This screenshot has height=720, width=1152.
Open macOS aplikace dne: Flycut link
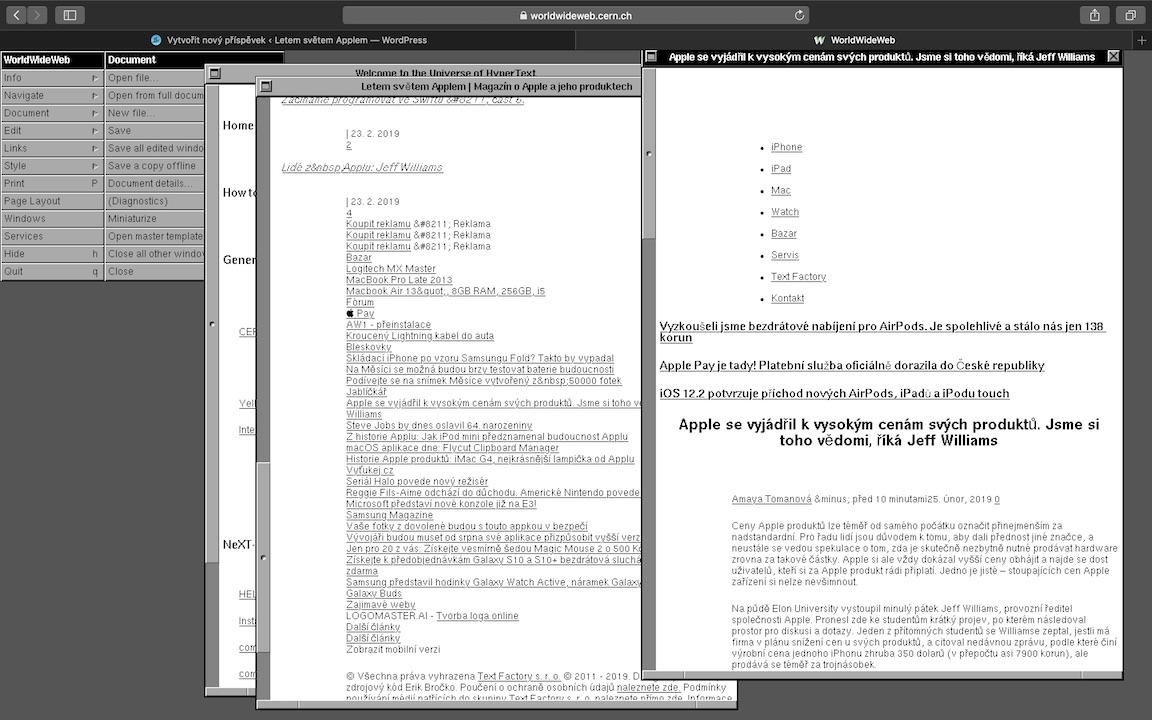coord(452,447)
